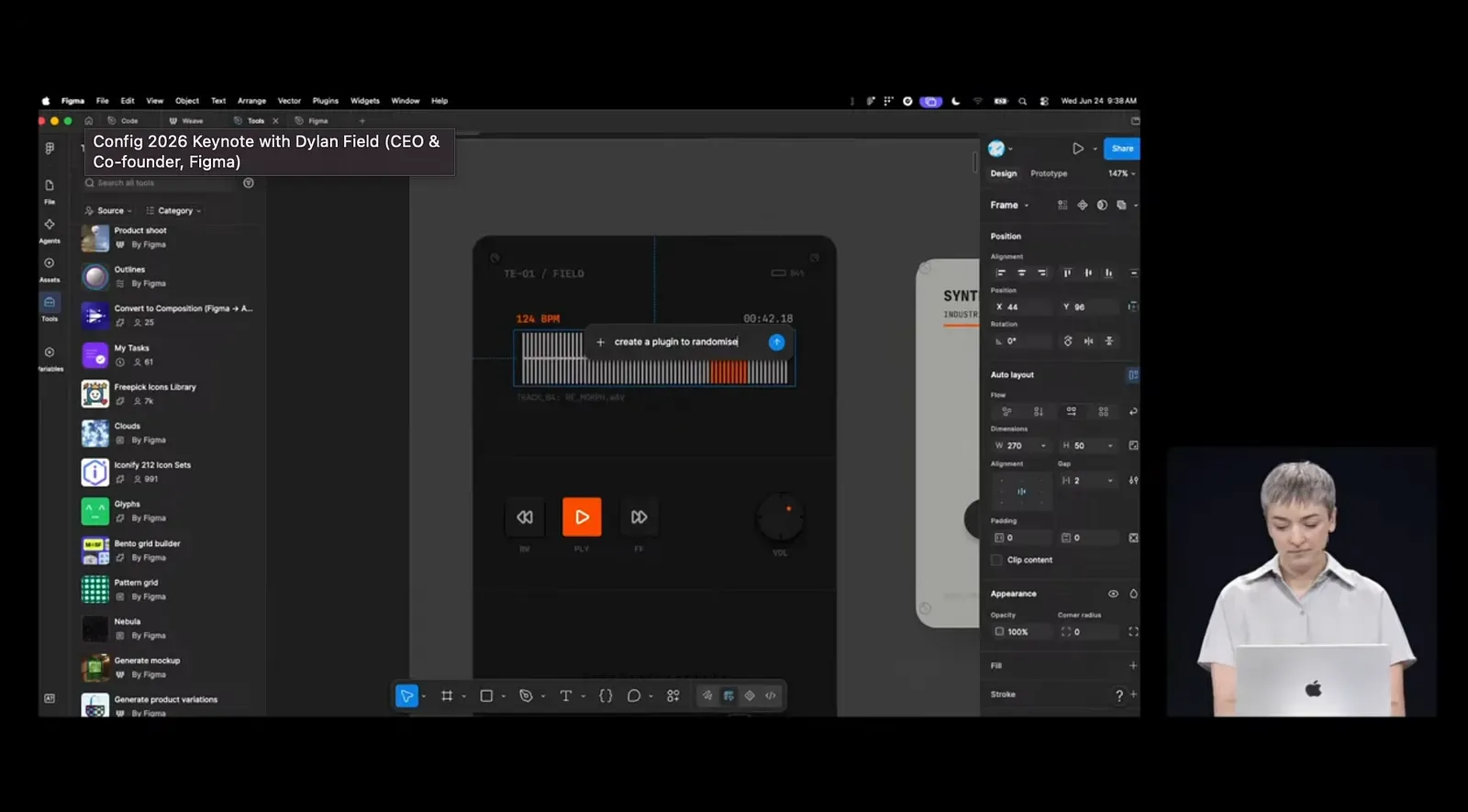Toggle individual padding option

(x=1133, y=538)
